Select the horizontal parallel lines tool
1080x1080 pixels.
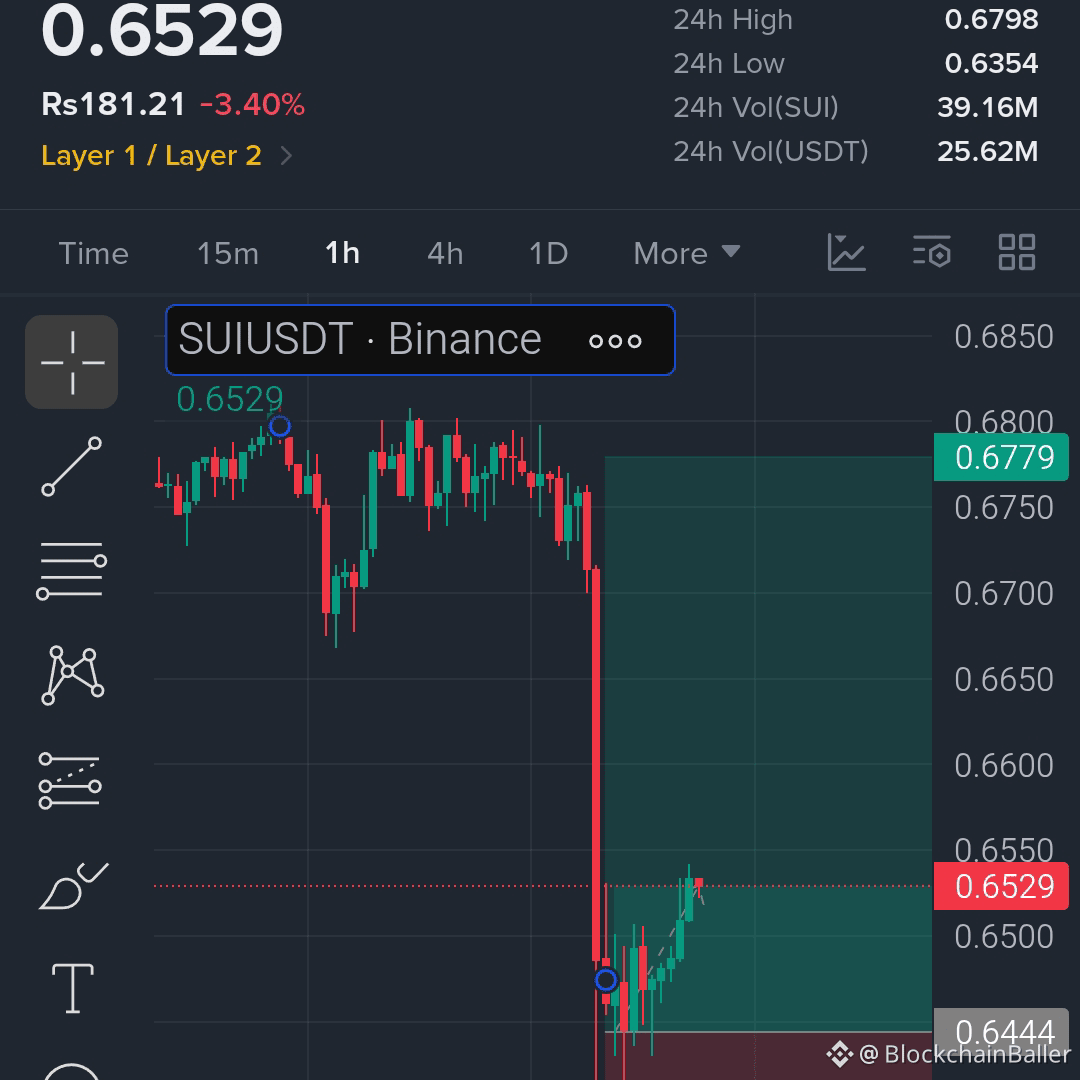pyautogui.click(x=72, y=570)
